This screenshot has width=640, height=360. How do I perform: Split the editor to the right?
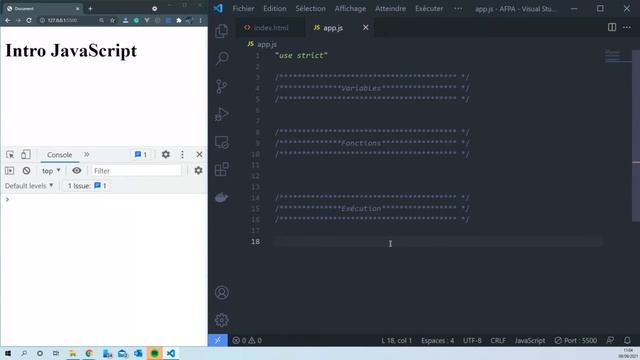611,27
